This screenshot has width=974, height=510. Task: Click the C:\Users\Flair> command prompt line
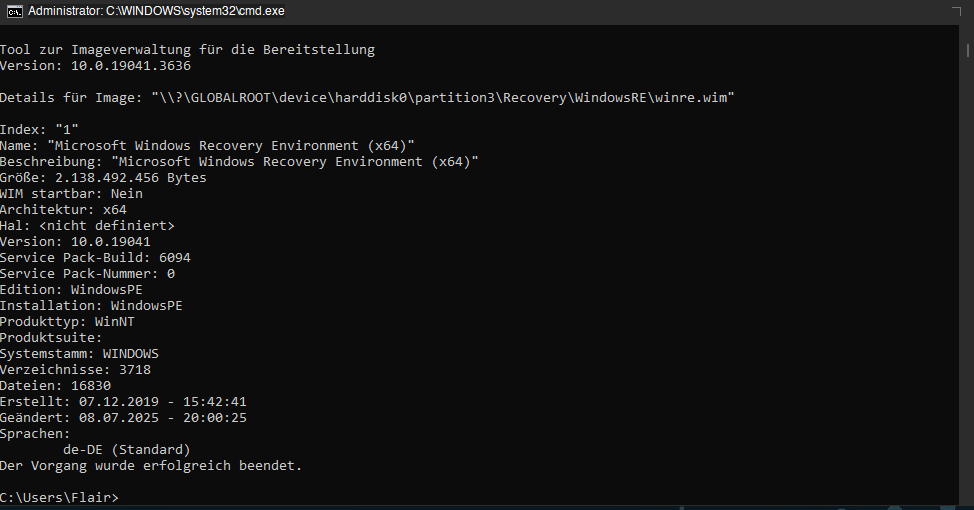(x=59, y=498)
